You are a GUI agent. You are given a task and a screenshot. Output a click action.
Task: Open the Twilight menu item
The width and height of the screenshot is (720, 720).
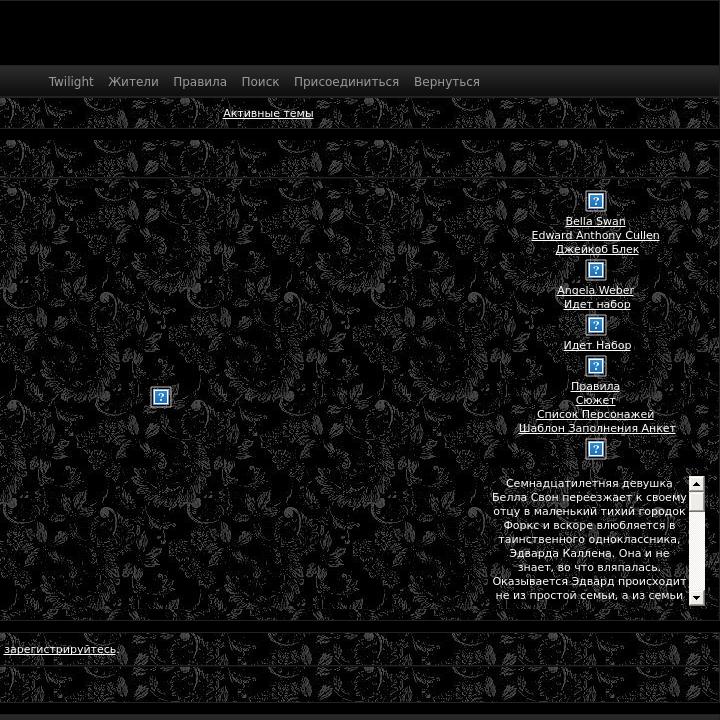[x=71, y=82]
